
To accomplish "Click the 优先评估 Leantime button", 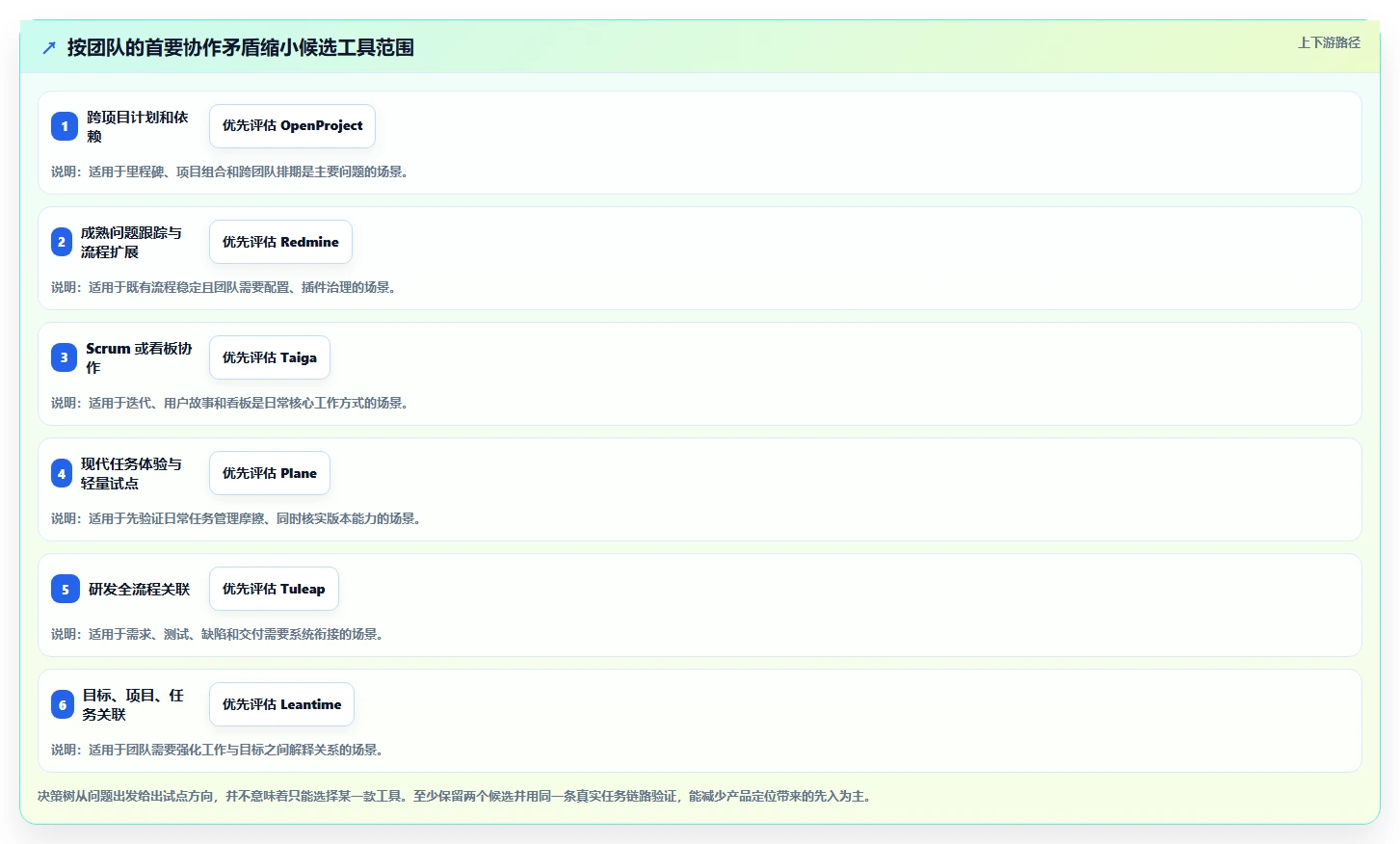I will coord(281,704).
